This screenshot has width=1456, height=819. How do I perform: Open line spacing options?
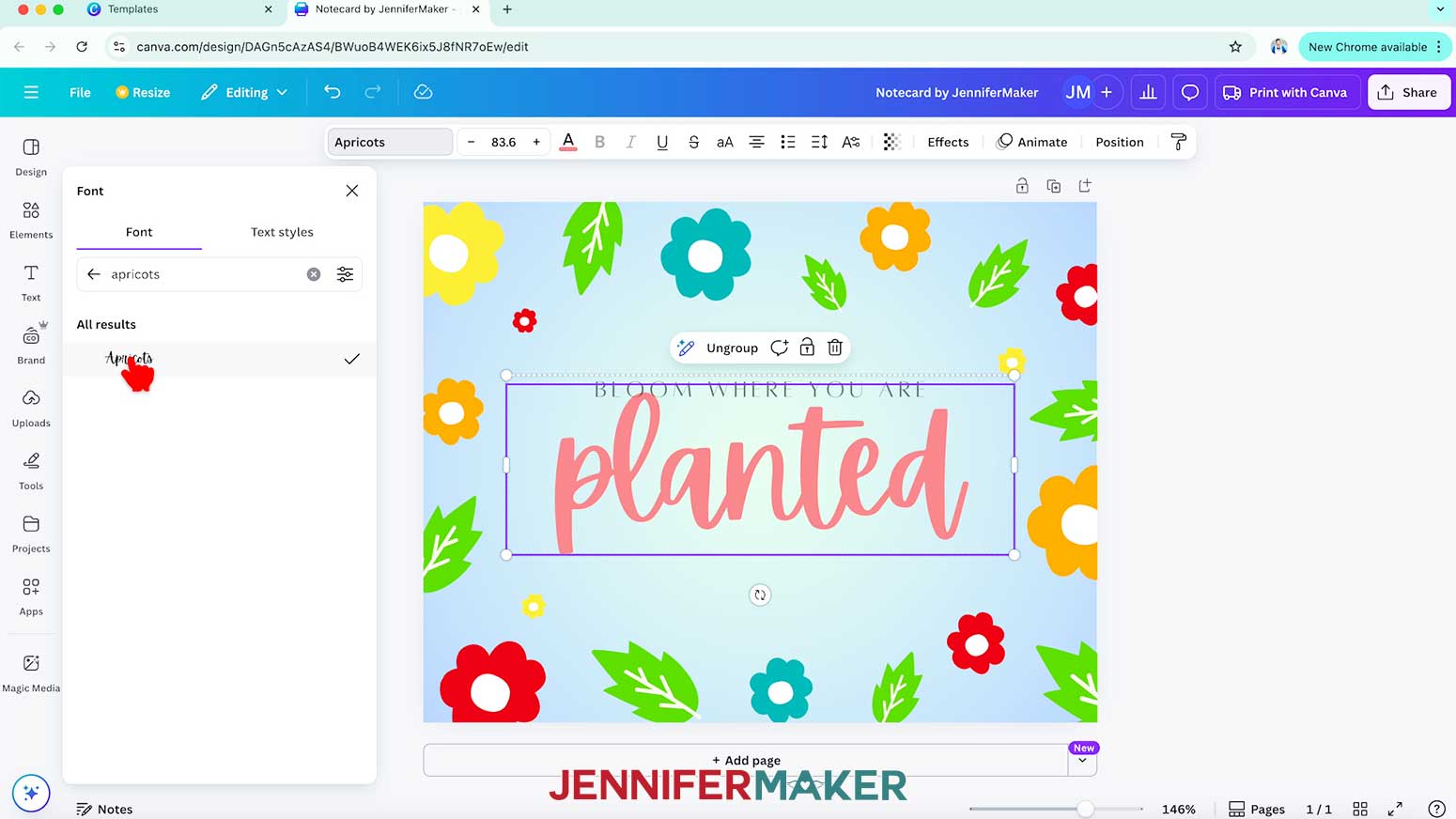[x=819, y=142]
